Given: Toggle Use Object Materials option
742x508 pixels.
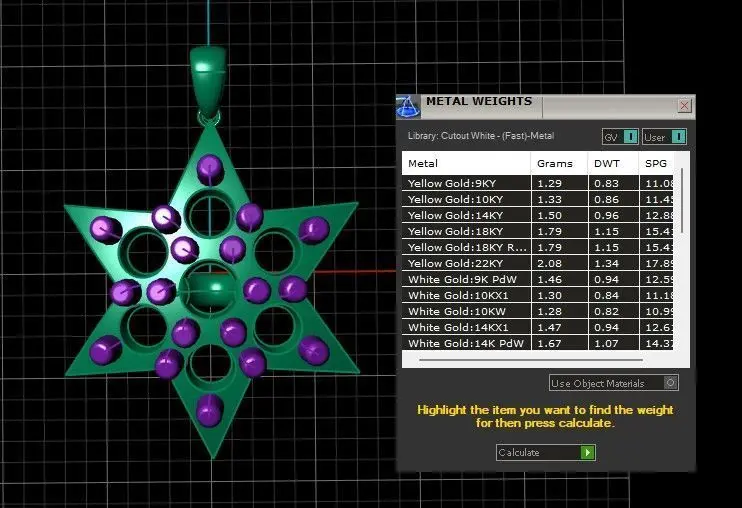Looking at the screenshot, I should [x=614, y=383].
